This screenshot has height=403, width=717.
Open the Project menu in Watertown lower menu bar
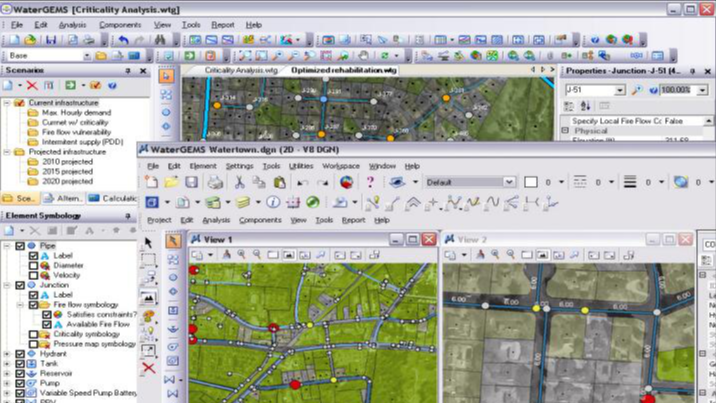point(159,220)
